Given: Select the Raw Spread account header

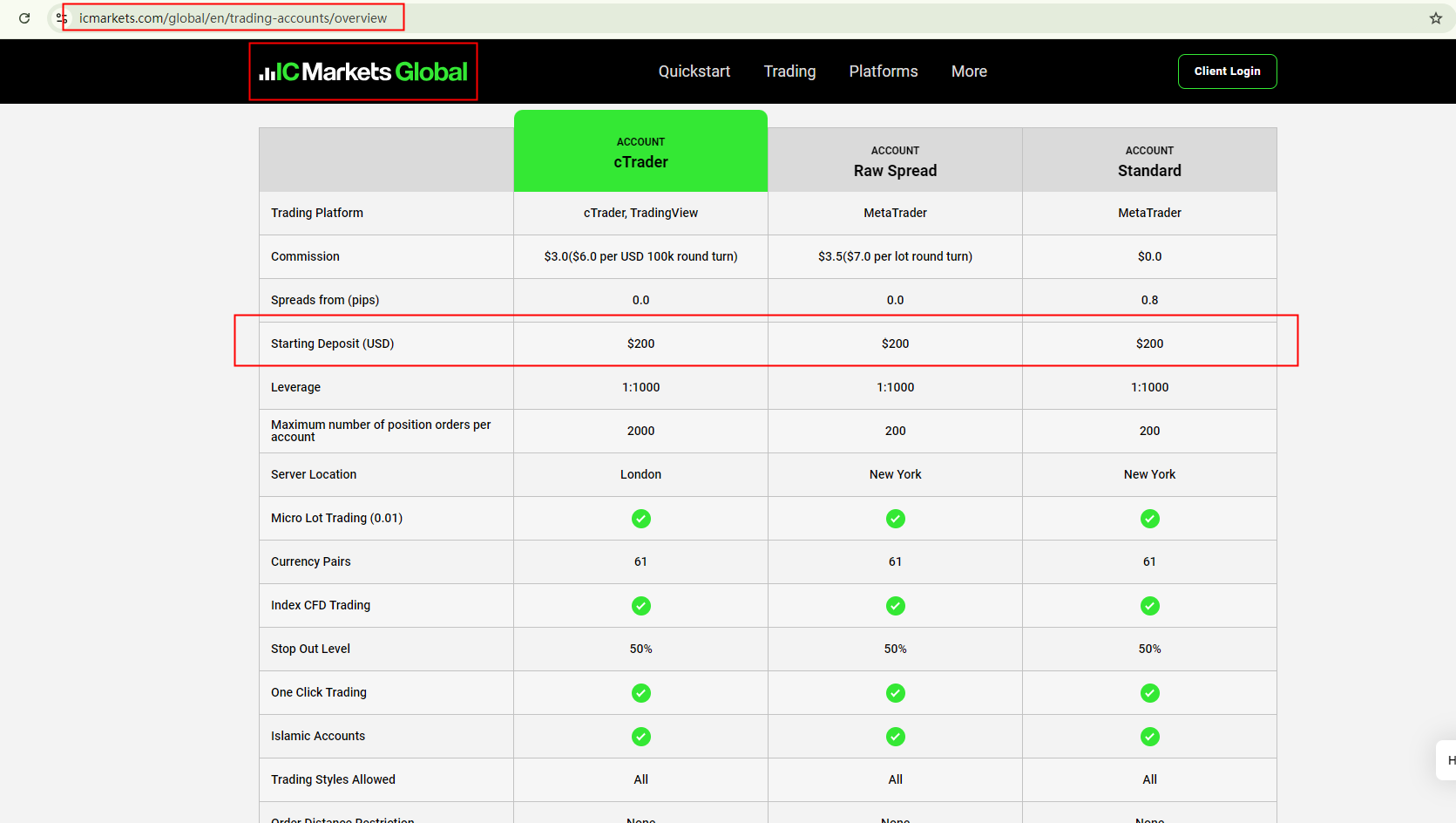Looking at the screenshot, I should pos(895,161).
